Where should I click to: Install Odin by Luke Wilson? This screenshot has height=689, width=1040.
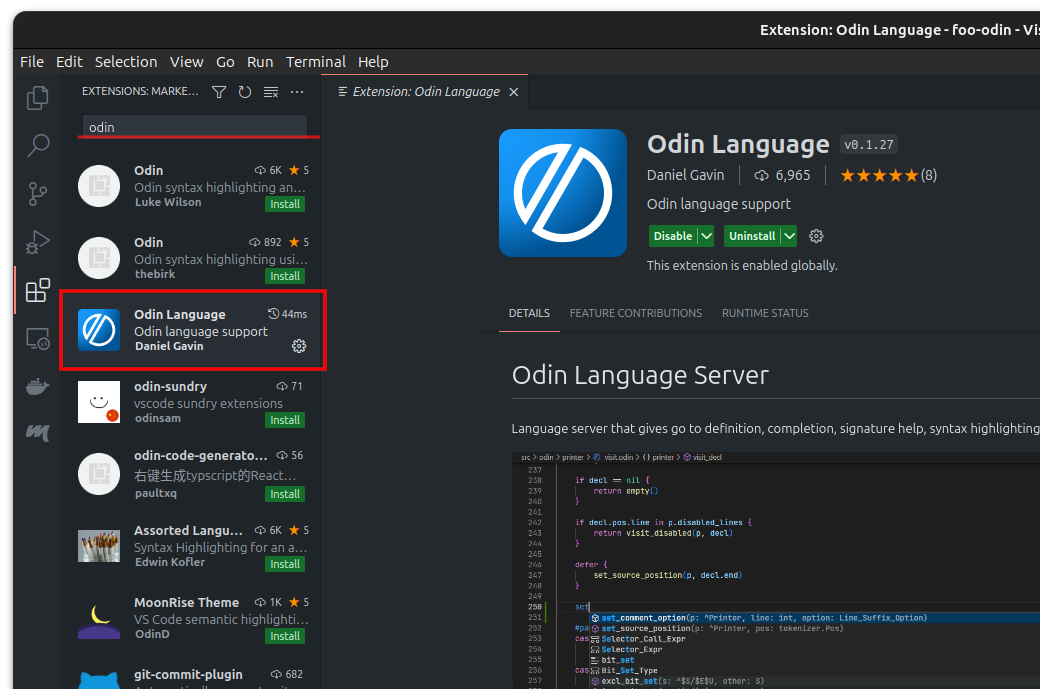(285, 204)
